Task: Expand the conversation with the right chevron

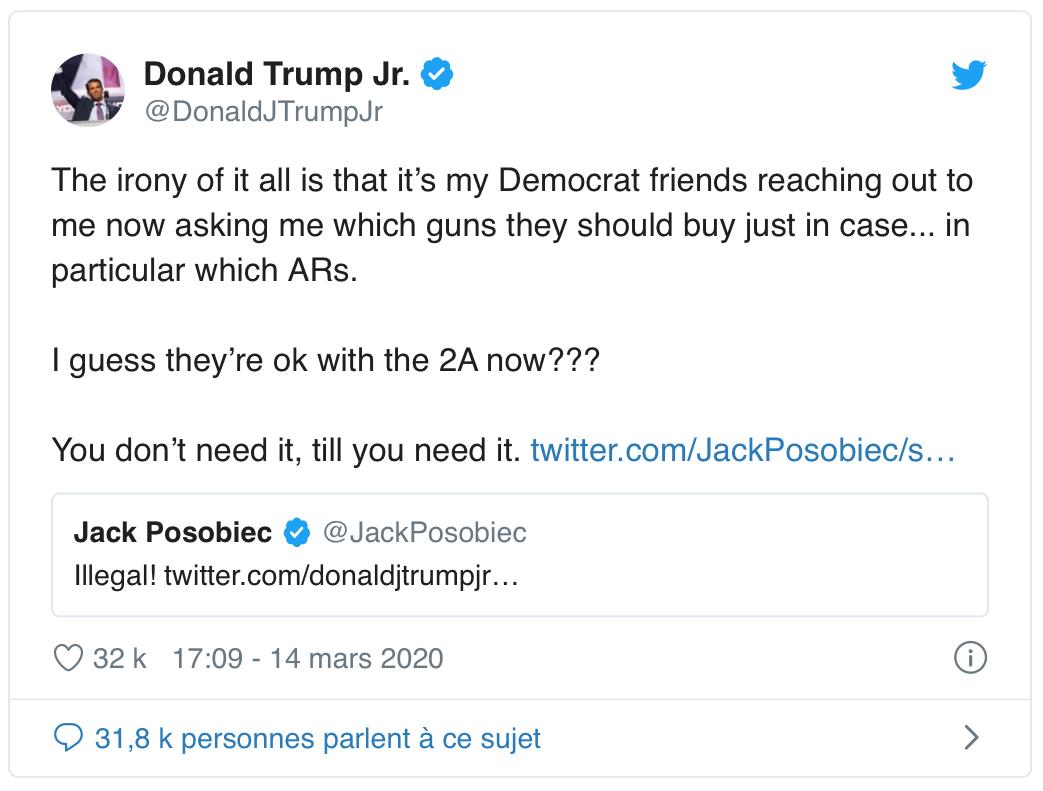Action: click(970, 738)
